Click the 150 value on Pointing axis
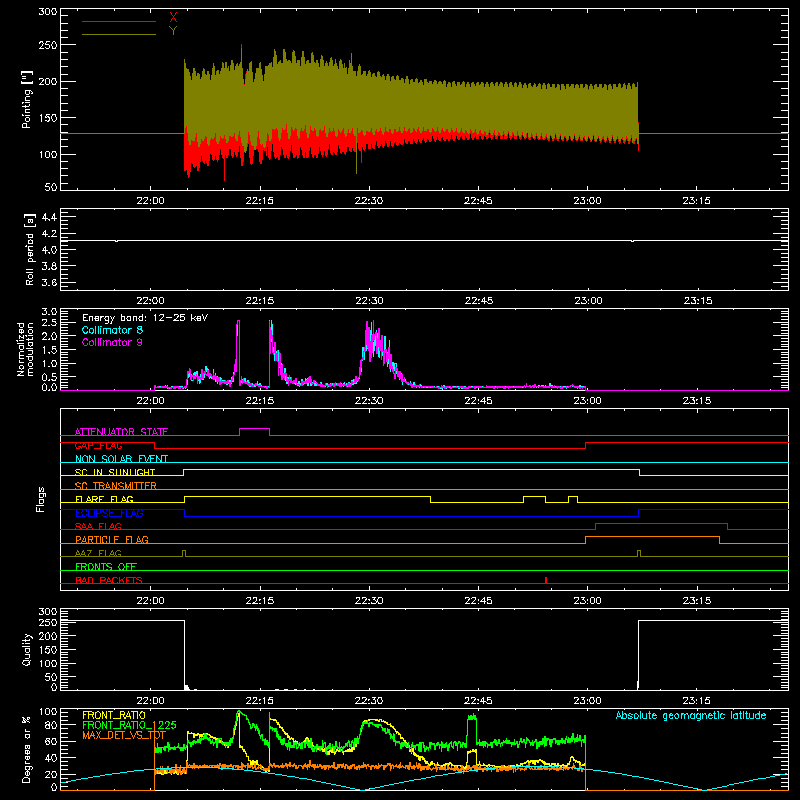The height and width of the screenshot is (800, 800). coord(48,118)
